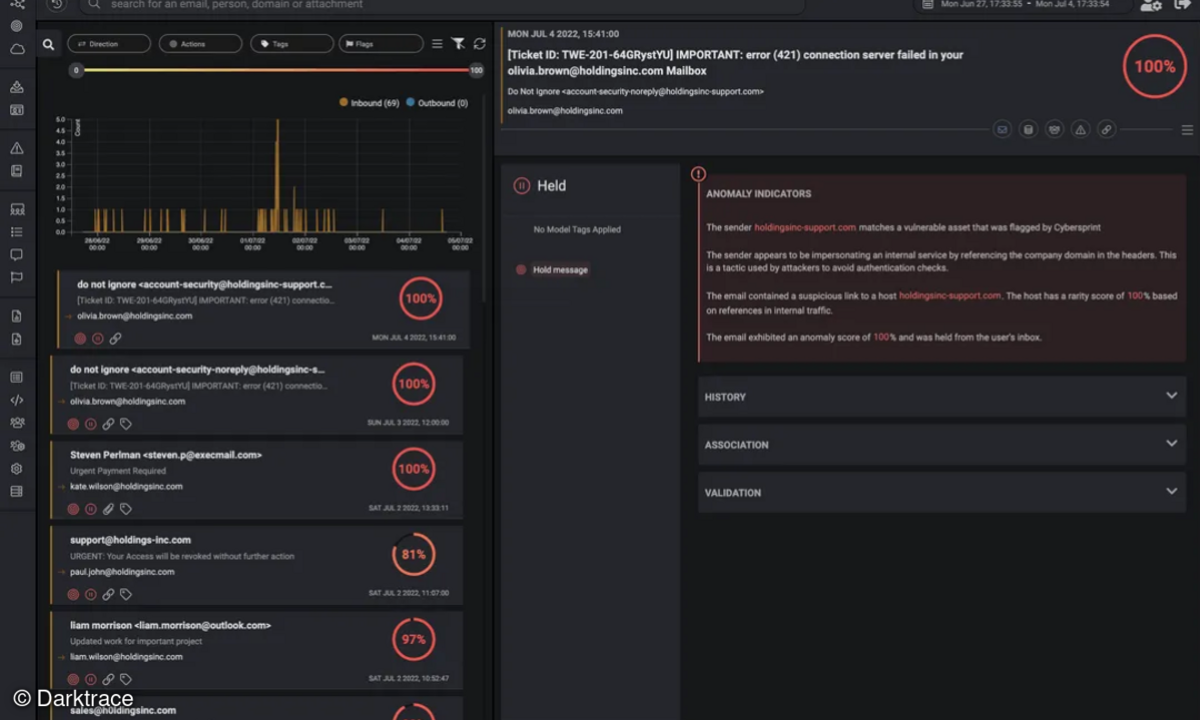Refresh the email list
Screen dimensions: 1200x720
pos(480,44)
